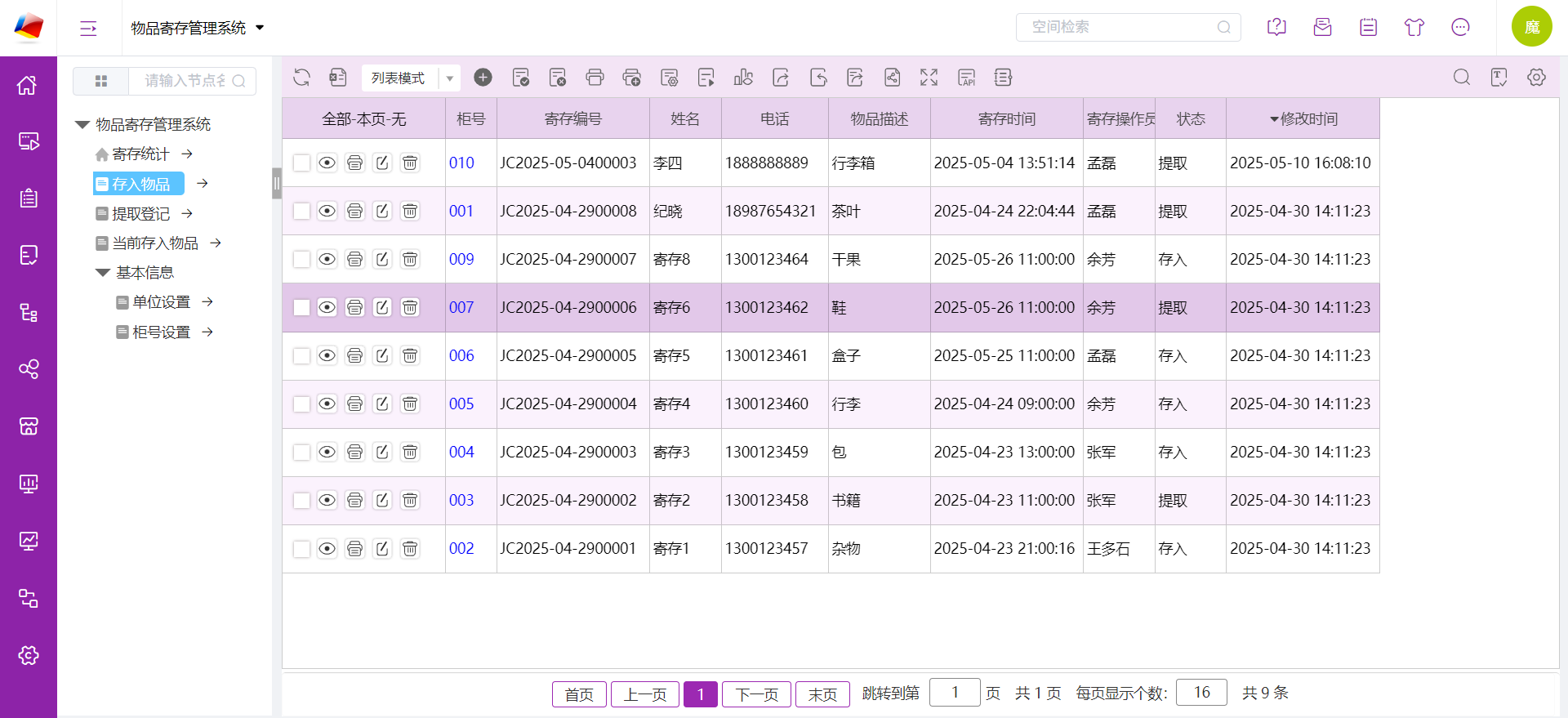Screen dimensions: 1568x718
Task: Open the store icon in left sidebar
Action: coord(29,426)
